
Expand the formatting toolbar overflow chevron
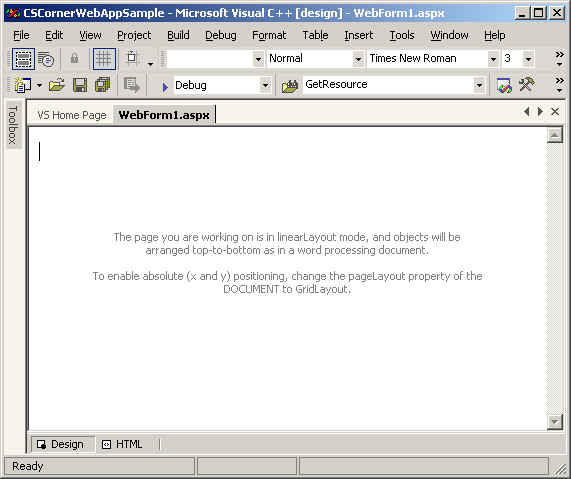pyautogui.click(x=559, y=58)
